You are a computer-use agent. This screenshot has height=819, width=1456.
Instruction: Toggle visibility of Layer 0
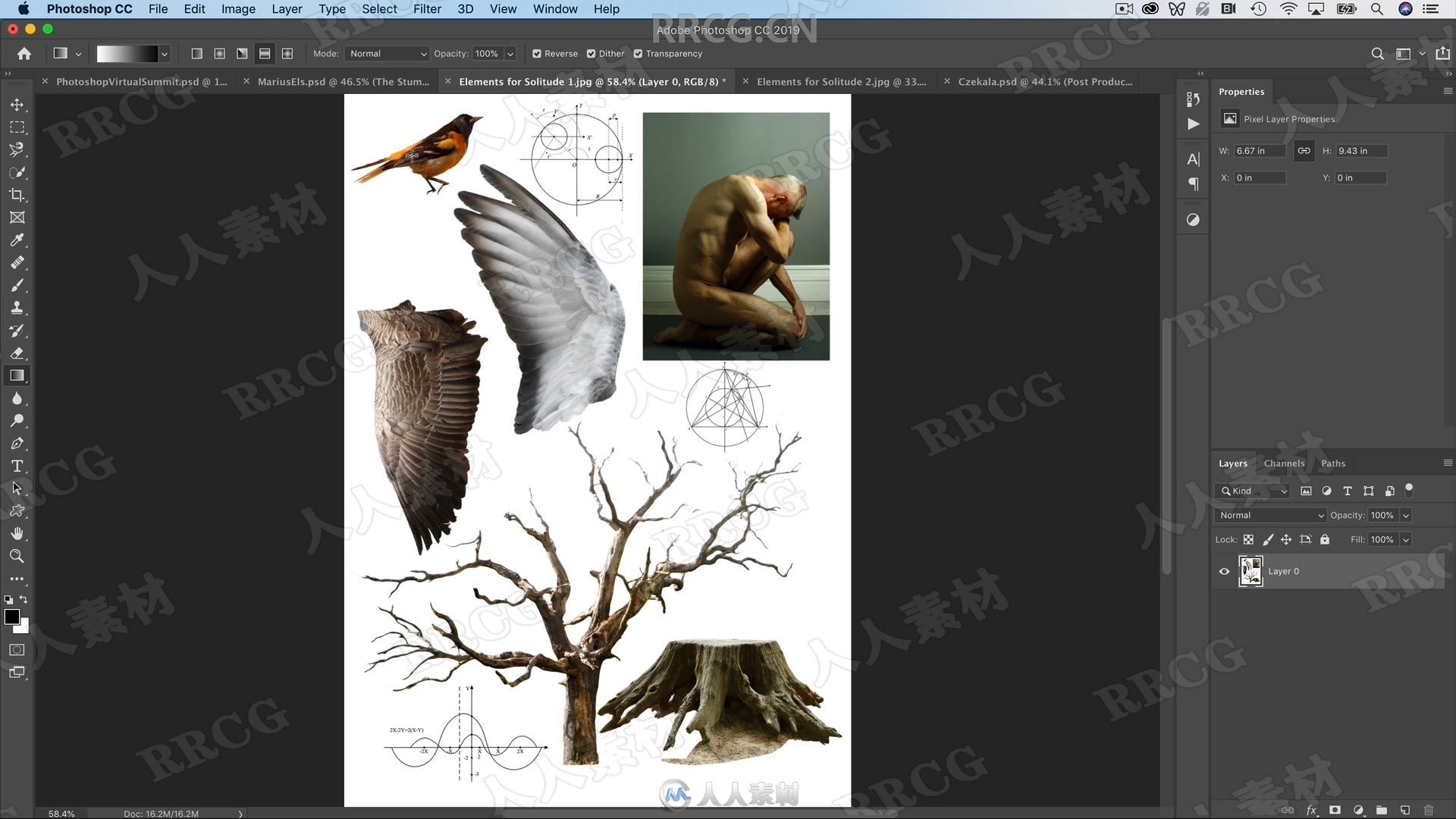point(1224,570)
